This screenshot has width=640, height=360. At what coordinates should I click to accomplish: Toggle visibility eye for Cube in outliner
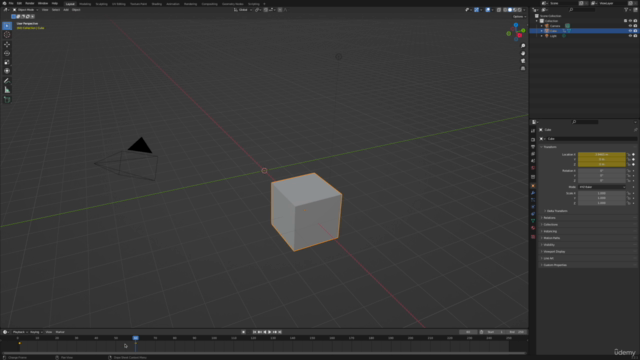(630, 31)
